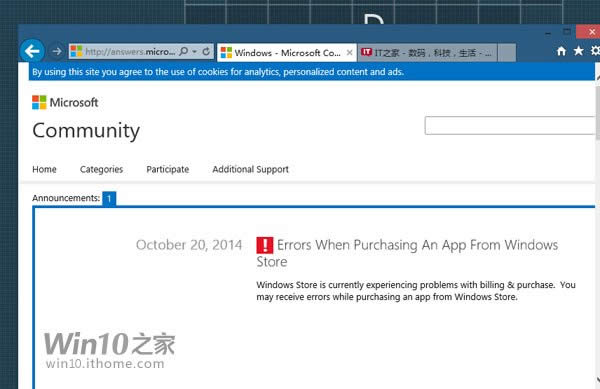600x389 pixels.
Task: Switch to the IT之家 tab
Action: [x=427, y=52]
